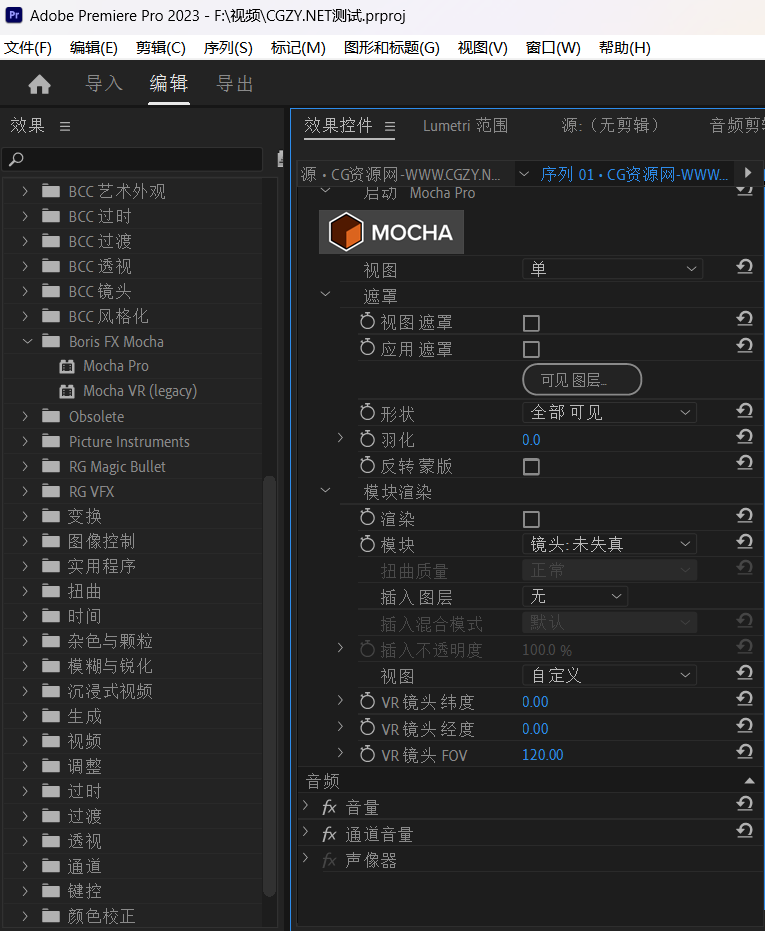Screen dimensions: 765x931
Task: Toggle the fx switch for 音量
Action: 329,808
